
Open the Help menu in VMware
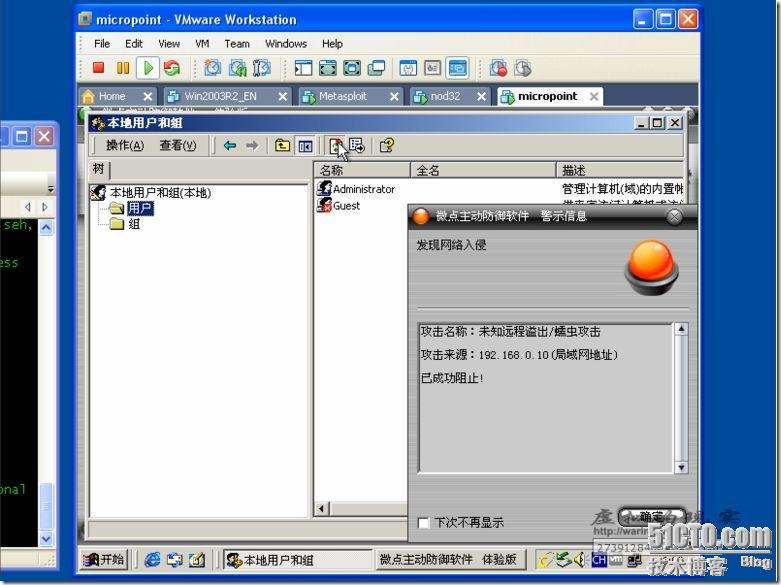(332, 43)
